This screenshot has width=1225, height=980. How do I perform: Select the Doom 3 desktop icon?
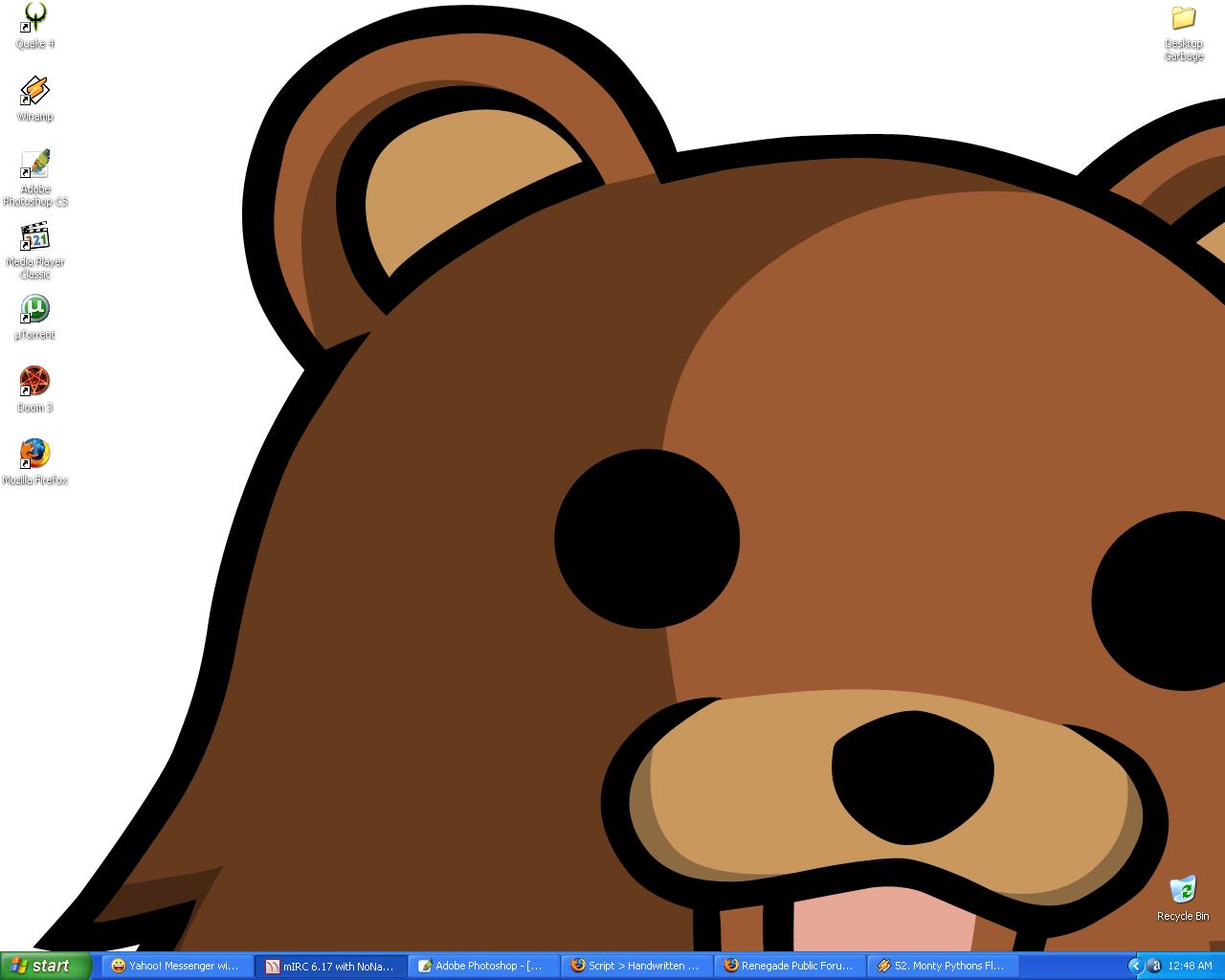click(34, 383)
